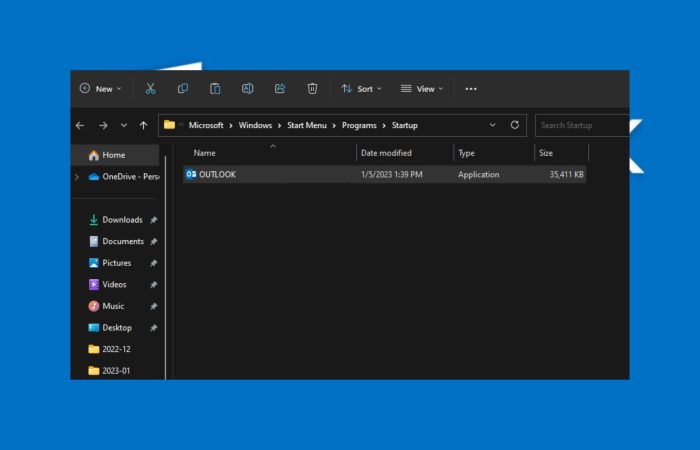Screen dimensions: 700x450
Task: Click the Delete trash can icon
Action: [312, 88]
